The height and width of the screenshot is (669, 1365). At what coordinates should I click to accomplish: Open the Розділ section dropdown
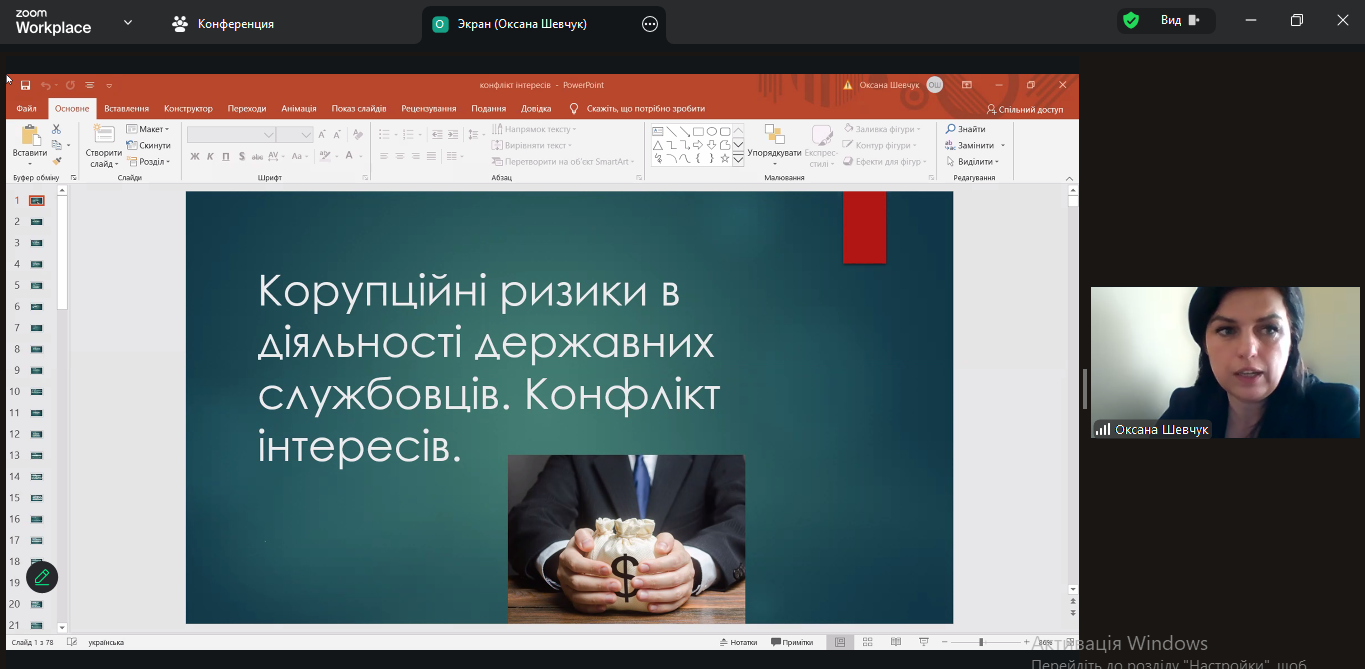(x=148, y=161)
